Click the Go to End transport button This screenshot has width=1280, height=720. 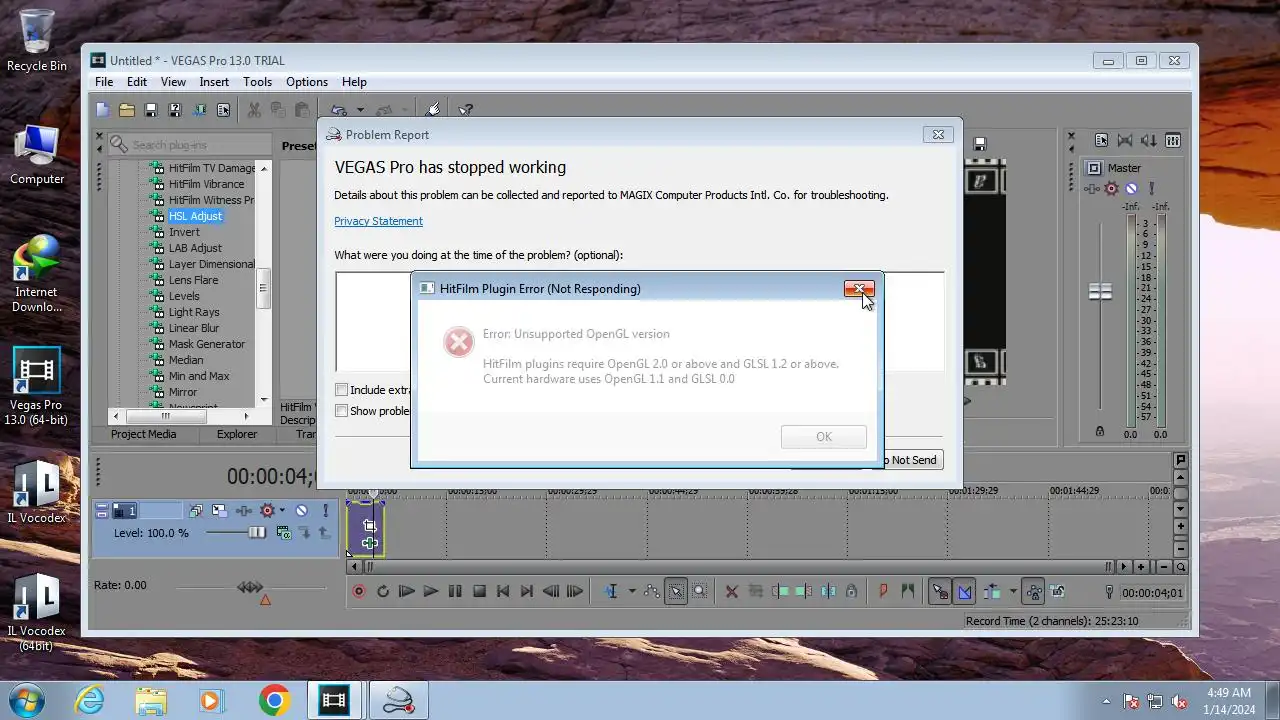(x=527, y=592)
